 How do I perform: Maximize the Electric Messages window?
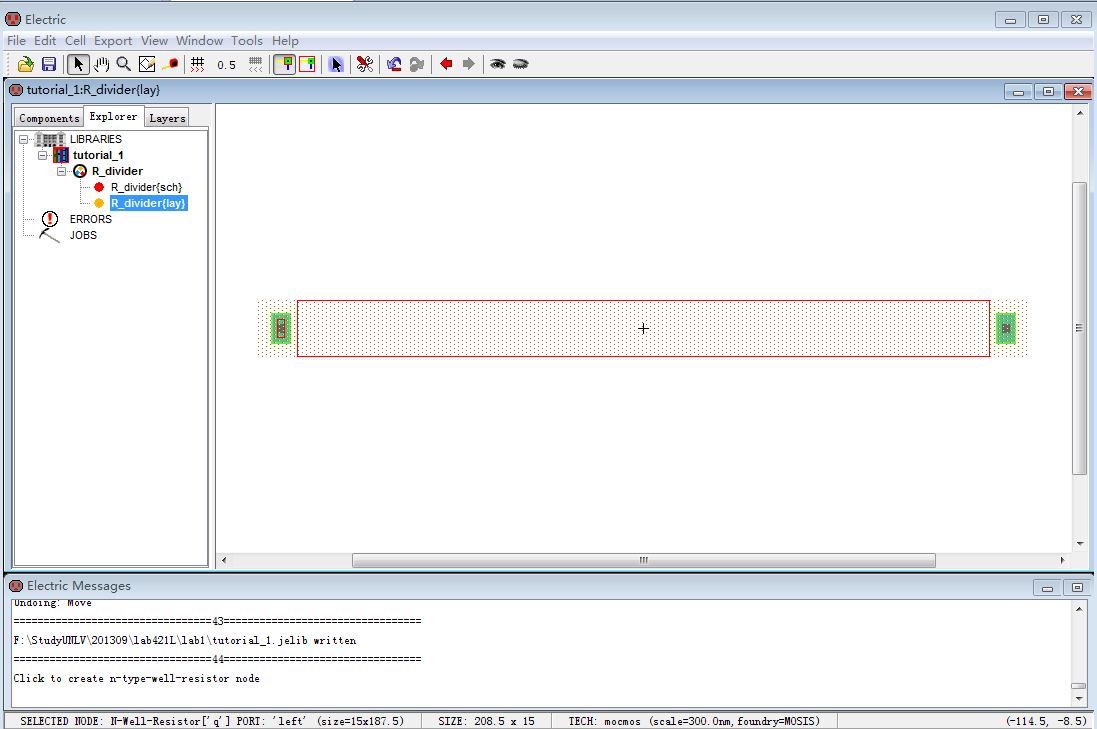point(1077,588)
